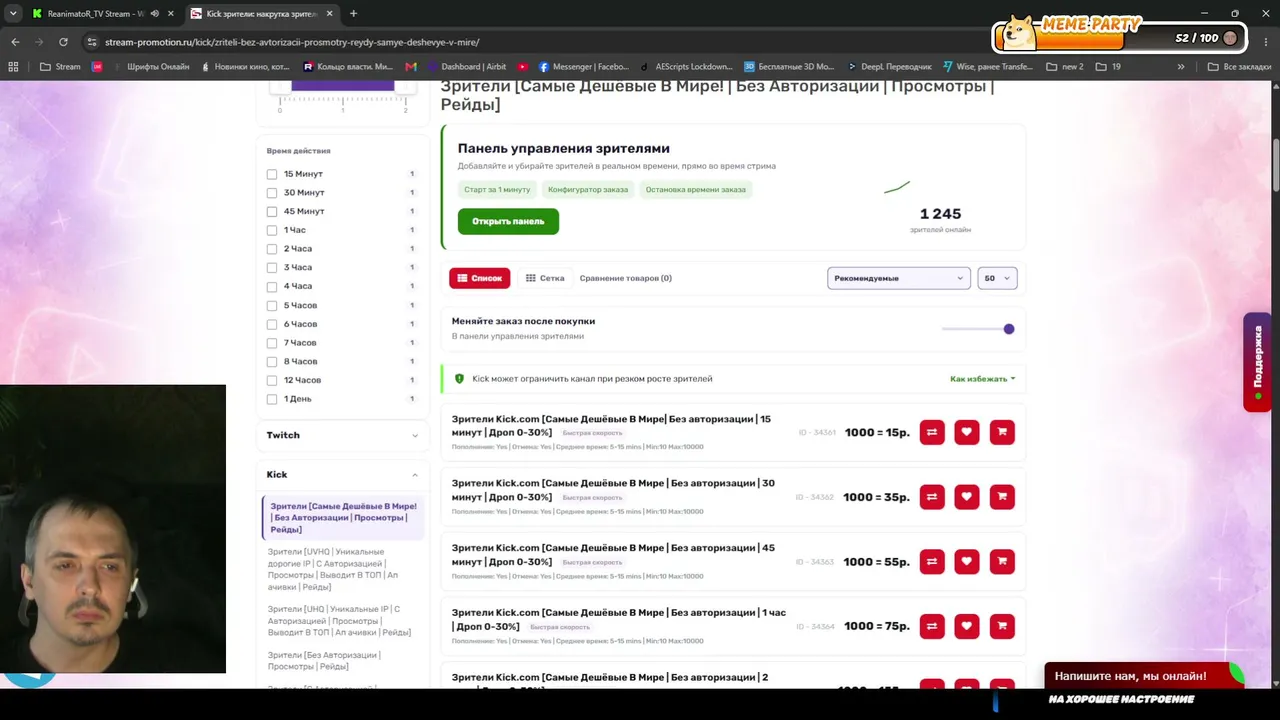Image resolution: width=1280 pixels, height=720 pixels.
Task: Add the 1 час offer to cart
Action: [x=1002, y=626]
